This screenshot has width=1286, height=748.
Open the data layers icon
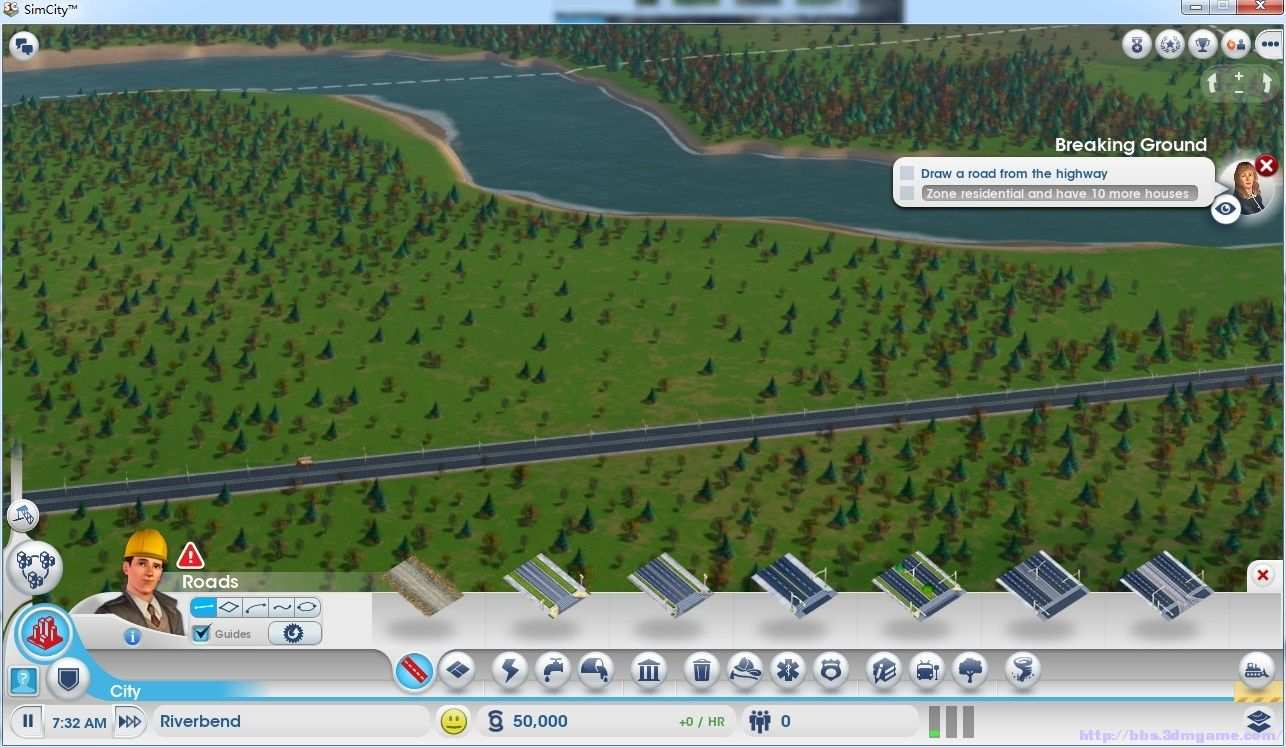point(1259,719)
